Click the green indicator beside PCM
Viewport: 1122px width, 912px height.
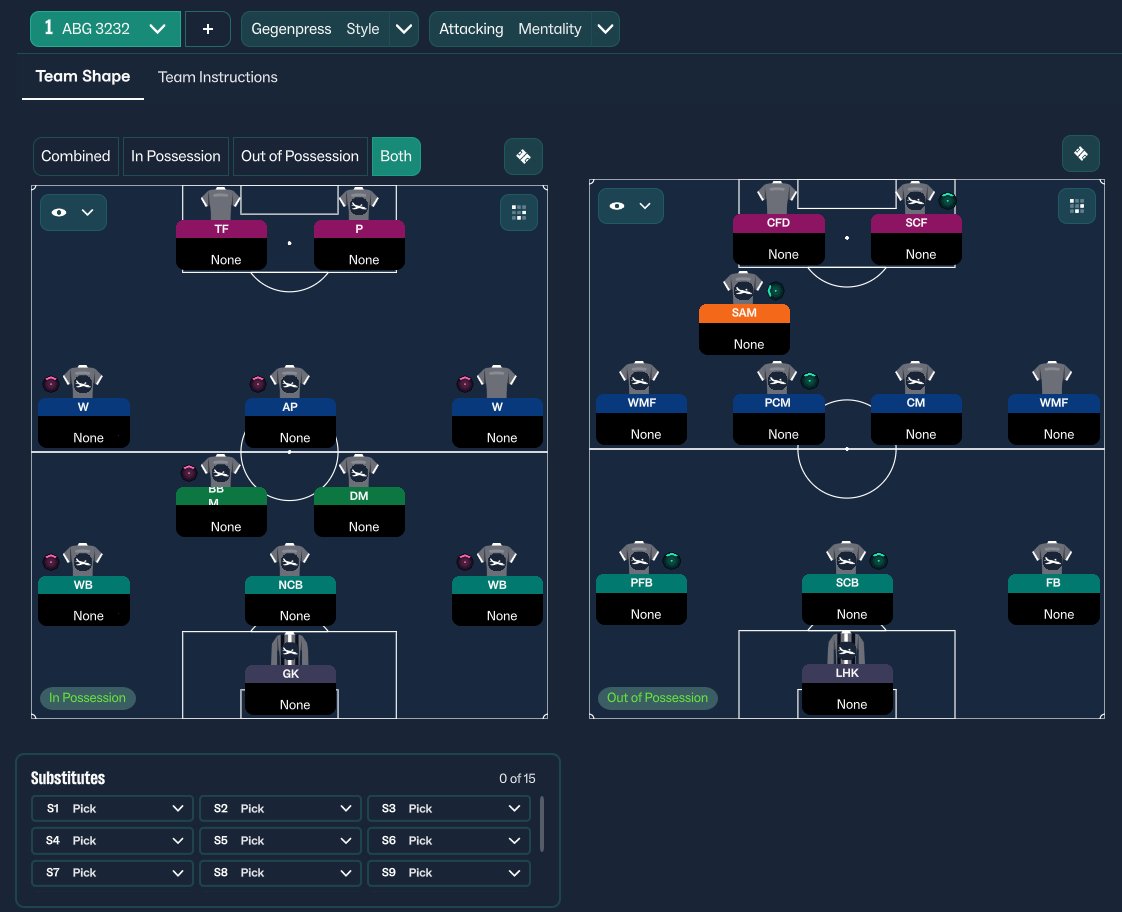click(809, 381)
